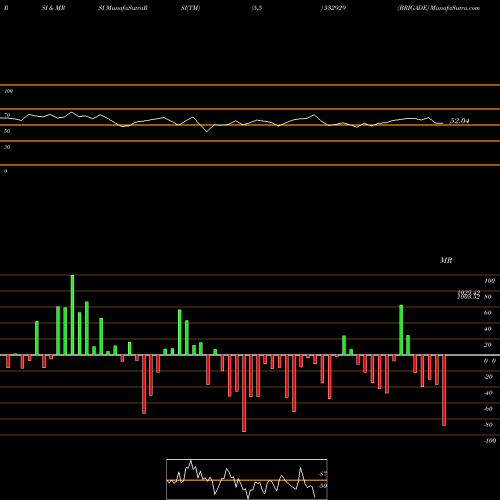The image size is (500, 500).
Task: Click the "SI(TM)" header label
Action: pyautogui.click(x=190, y=8)
